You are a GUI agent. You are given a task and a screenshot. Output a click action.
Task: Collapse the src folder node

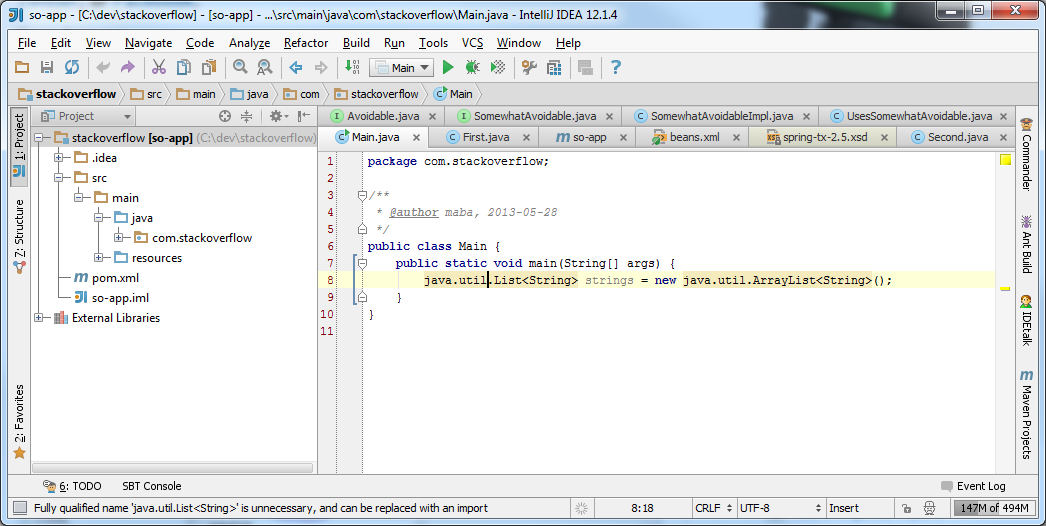[x=59, y=178]
